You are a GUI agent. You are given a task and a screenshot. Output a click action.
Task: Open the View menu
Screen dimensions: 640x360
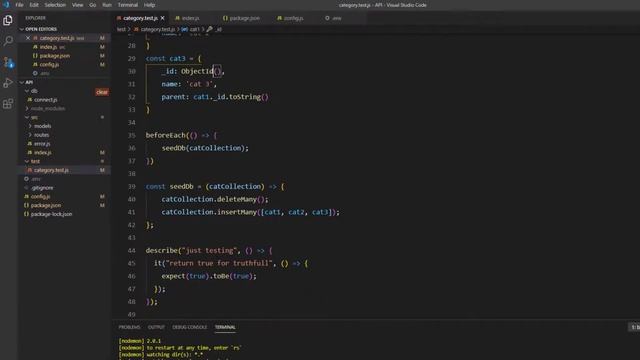click(78, 5)
